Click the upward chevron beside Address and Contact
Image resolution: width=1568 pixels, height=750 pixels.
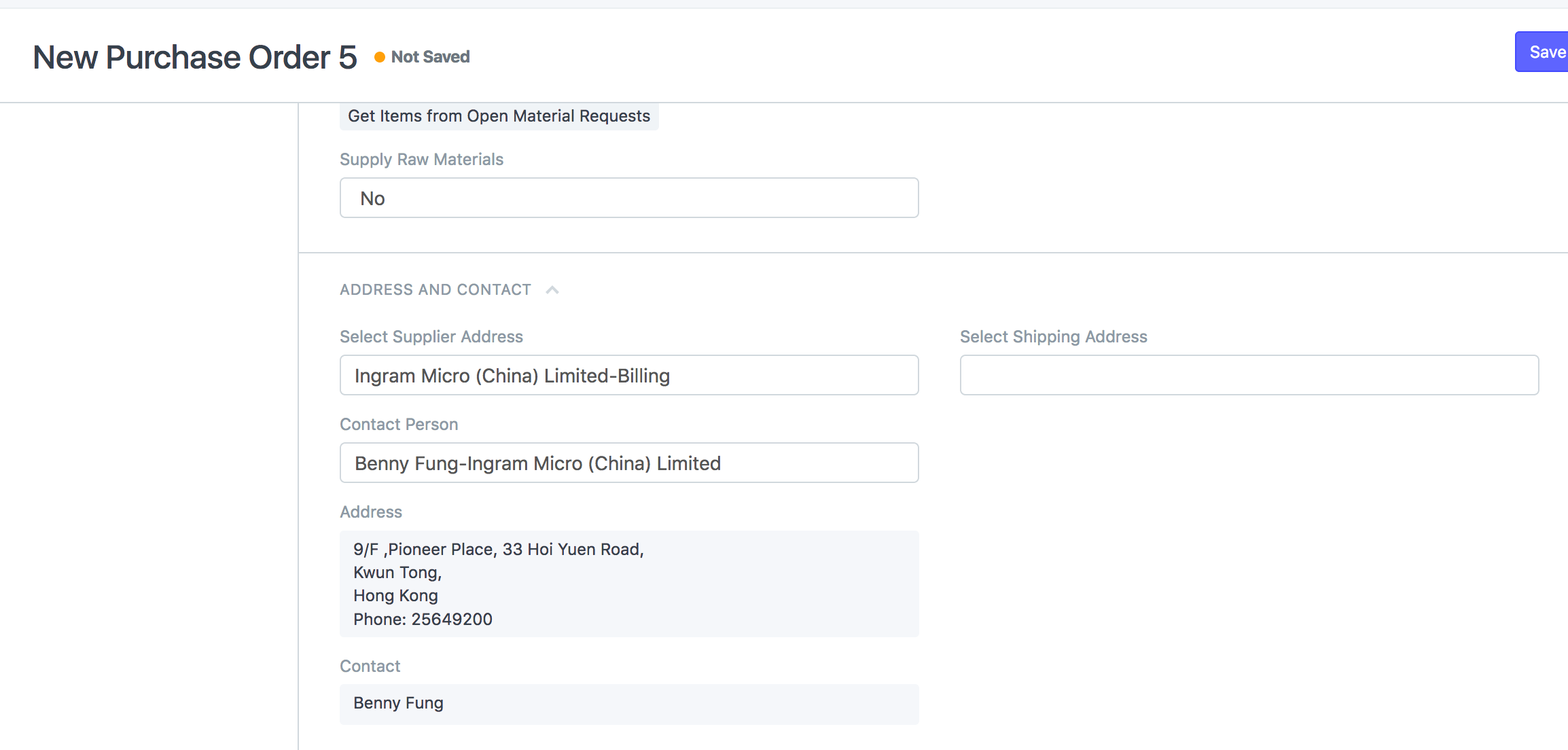[x=552, y=289]
